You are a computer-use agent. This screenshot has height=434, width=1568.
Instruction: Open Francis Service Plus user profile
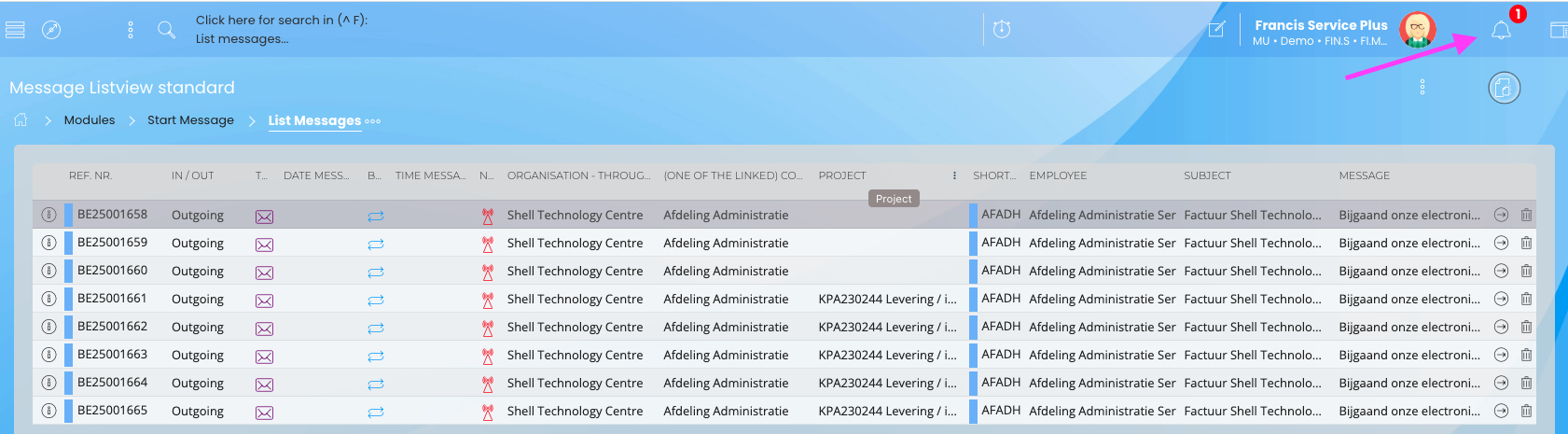click(1321, 32)
